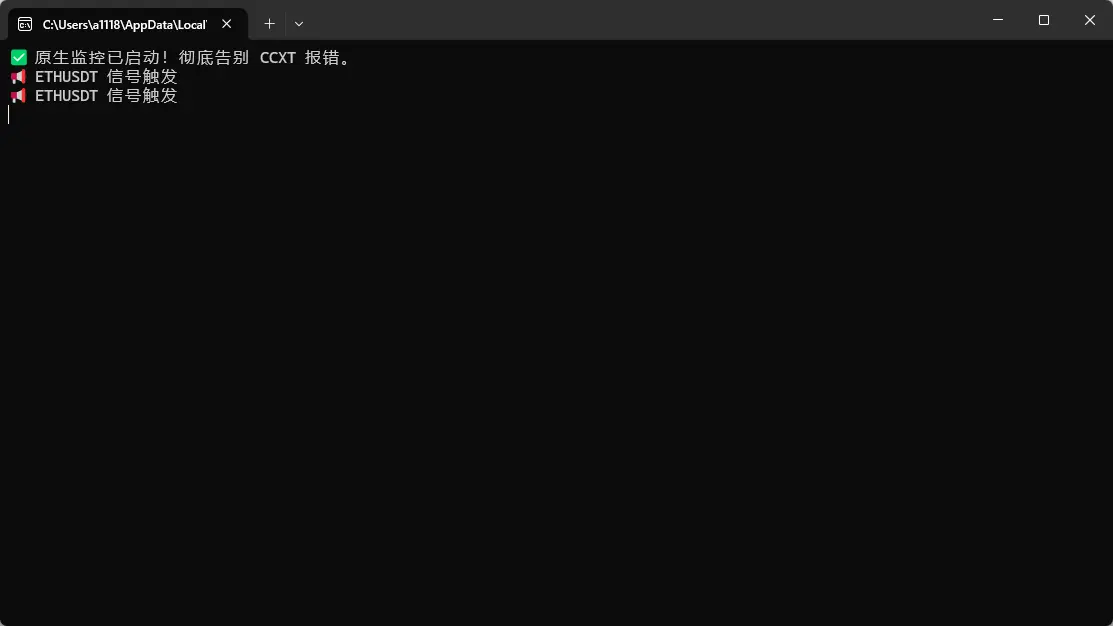
Task: Open a new terminal tab with plus
Action: click(x=269, y=24)
